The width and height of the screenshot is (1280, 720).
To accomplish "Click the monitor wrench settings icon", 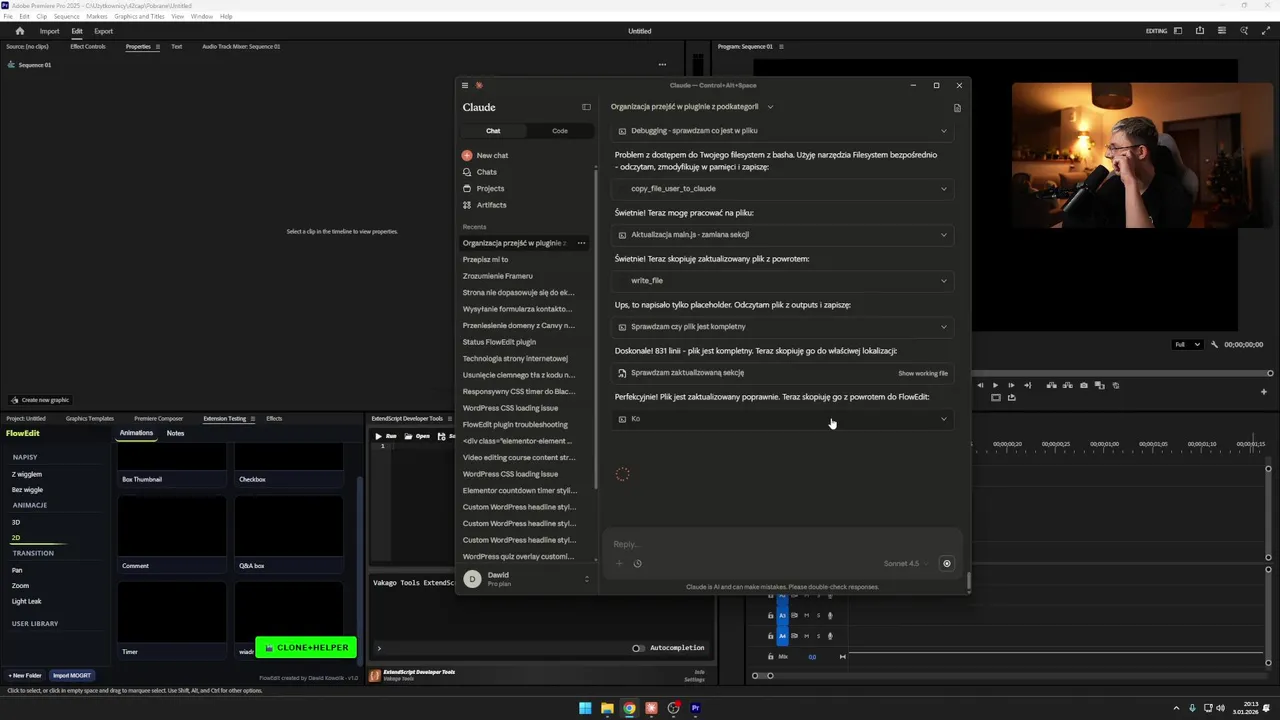I will 1214,344.
